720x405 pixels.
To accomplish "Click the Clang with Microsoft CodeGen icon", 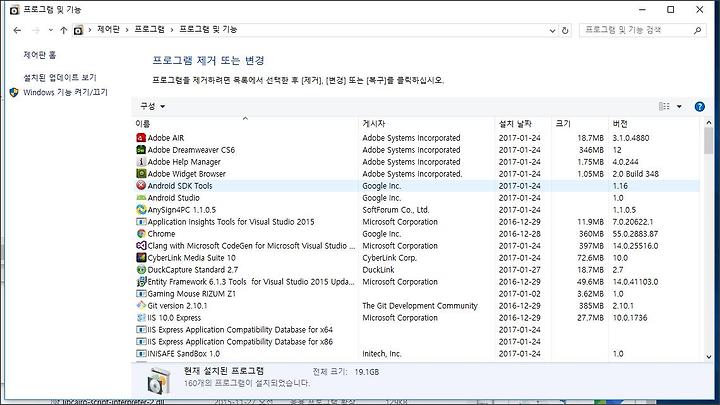I will pyautogui.click(x=141, y=246).
